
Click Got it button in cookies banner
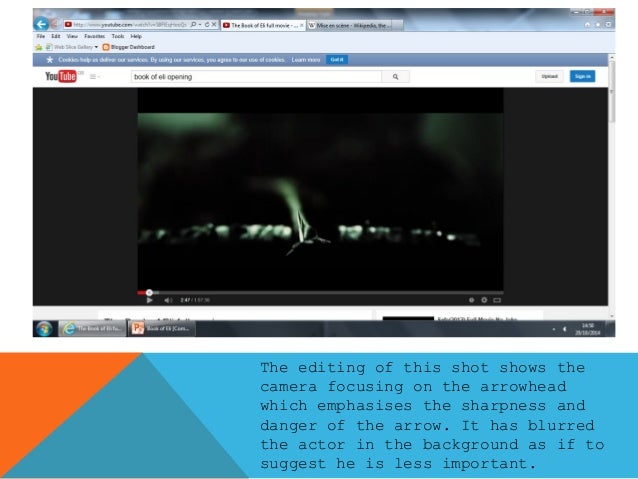(x=337, y=60)
